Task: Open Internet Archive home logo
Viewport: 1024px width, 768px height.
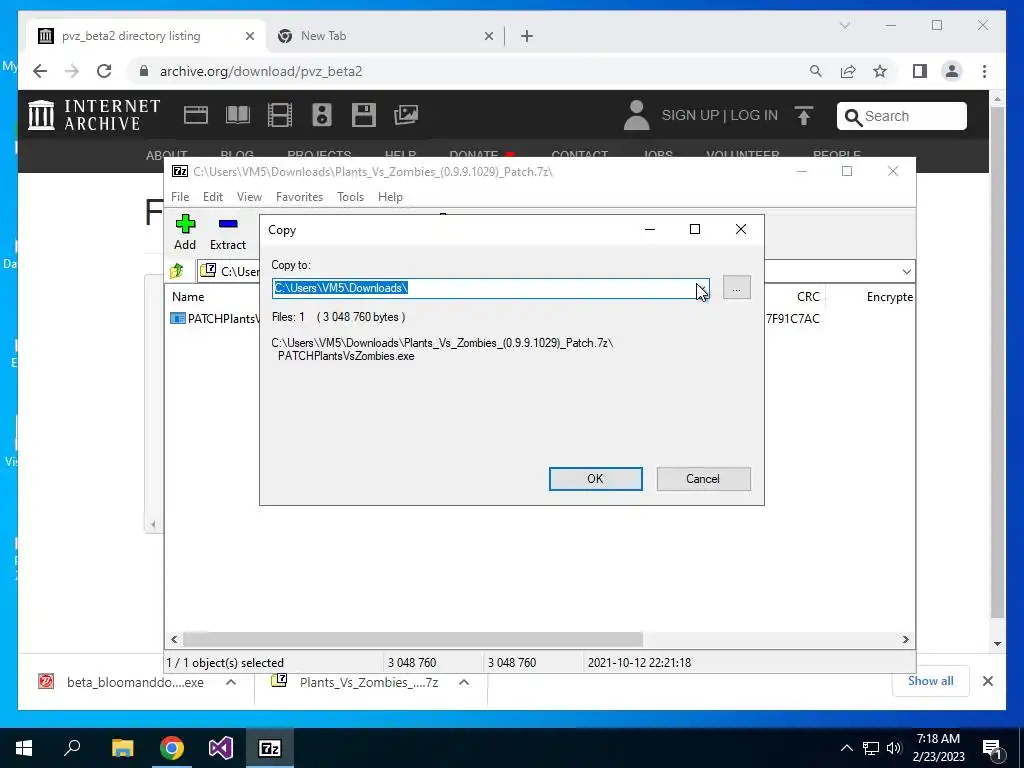Action: click(93, 115)
